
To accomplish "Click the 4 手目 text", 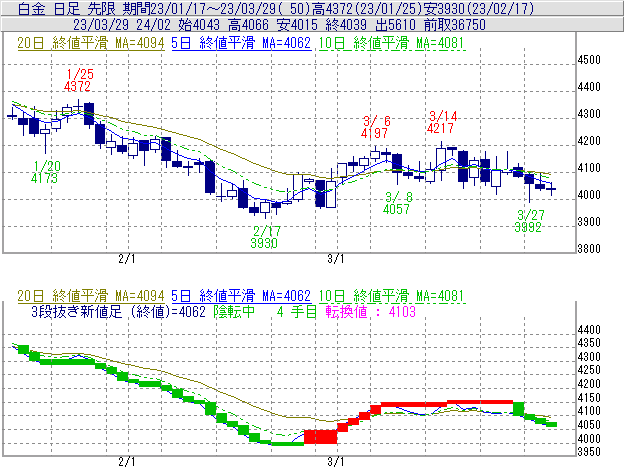I will 296,311.
